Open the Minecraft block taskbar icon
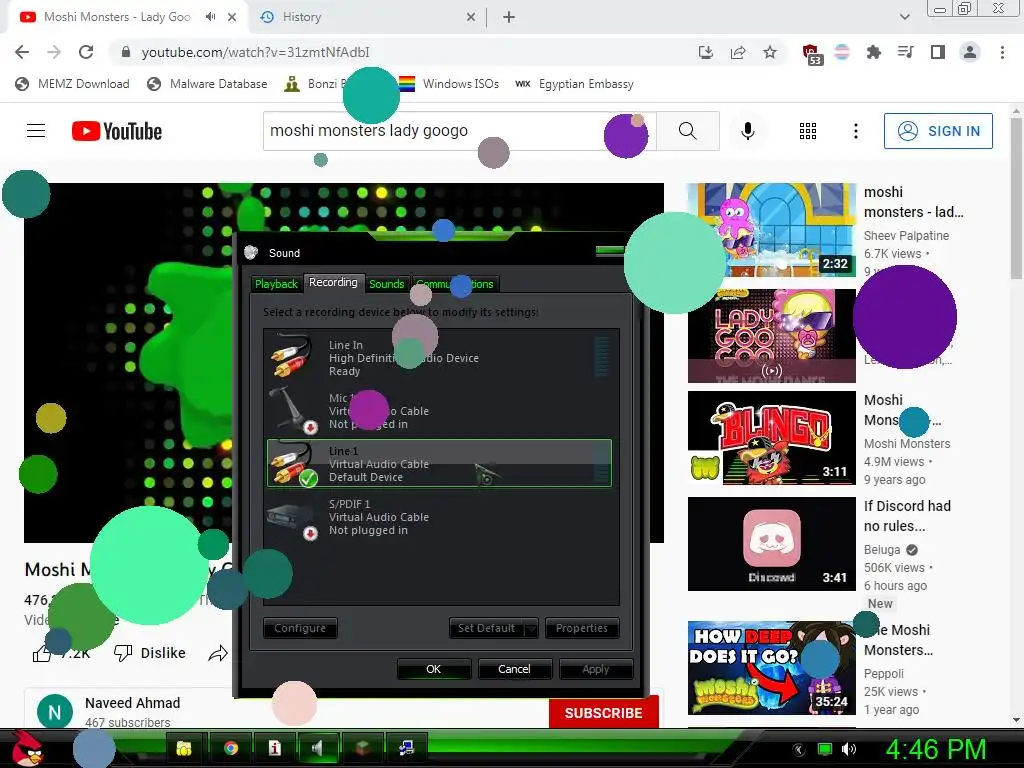The image size is (1024, 768). pyautogui.click(x=362, y=748)
